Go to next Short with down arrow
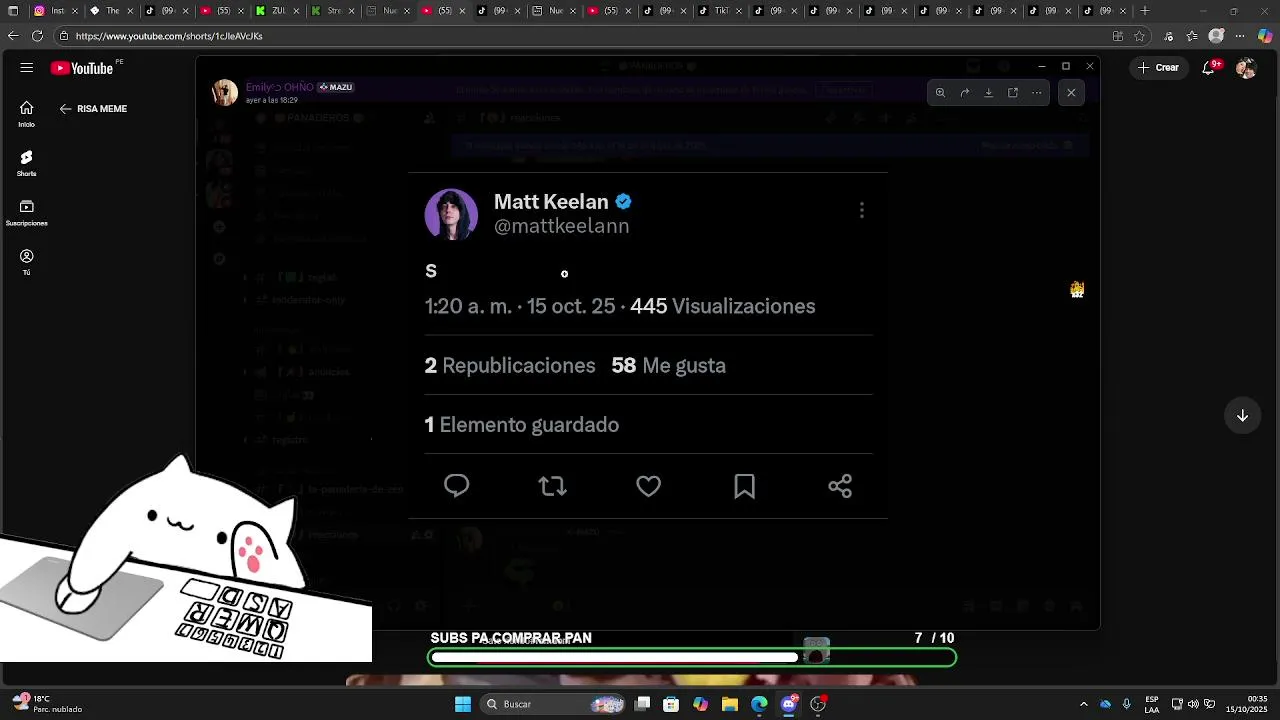 [x=1242, y=416]
